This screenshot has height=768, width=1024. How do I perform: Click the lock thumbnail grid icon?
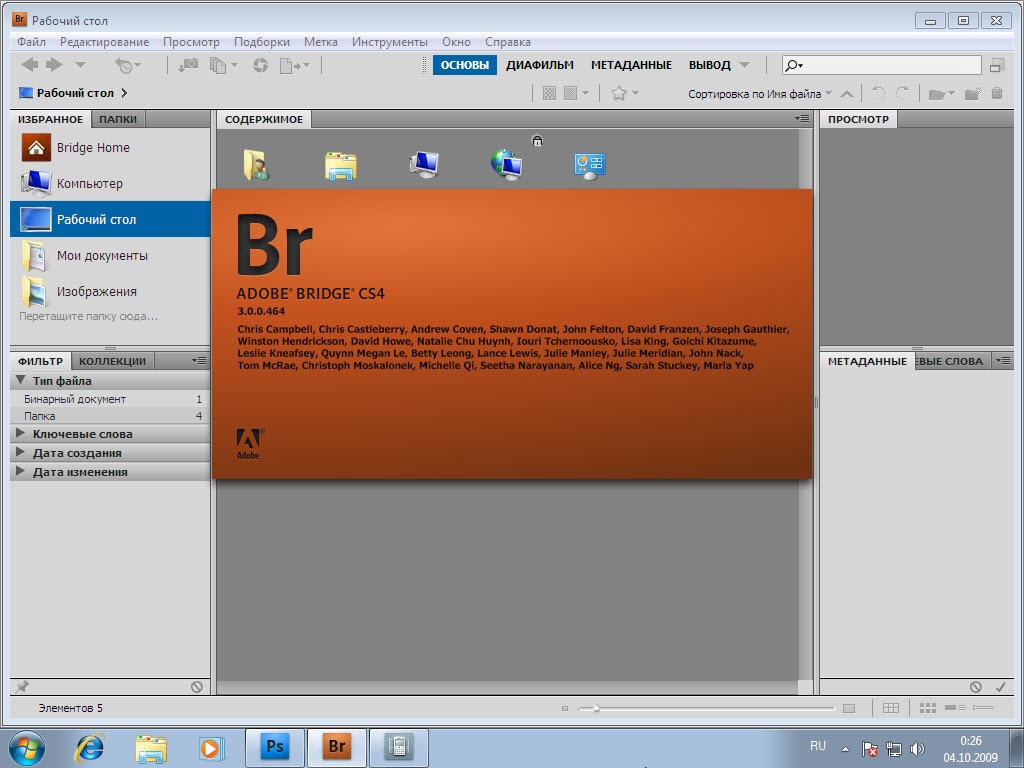click(x=890, y=708)
